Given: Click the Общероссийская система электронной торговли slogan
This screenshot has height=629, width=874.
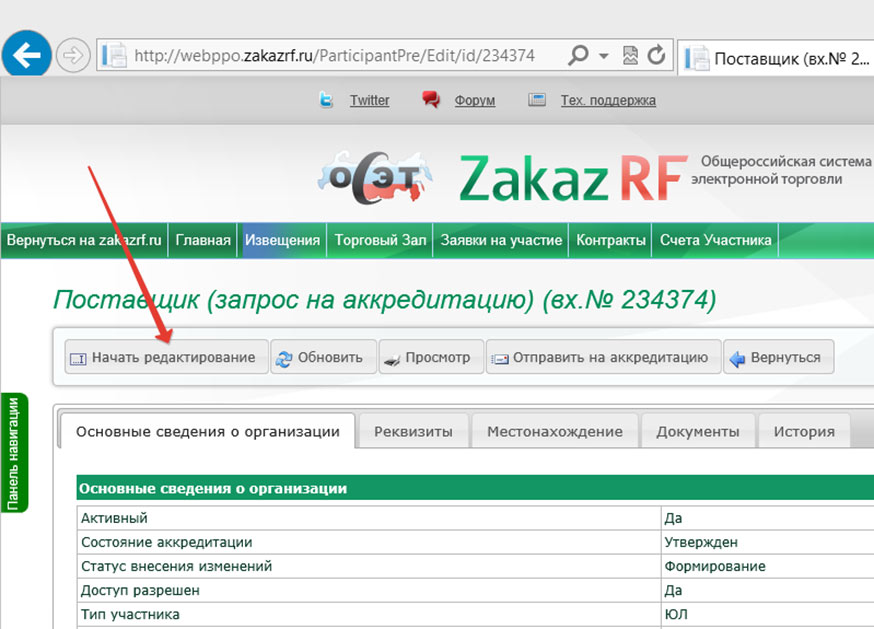Looking at the screenshot, I should (x=781, y=170).
